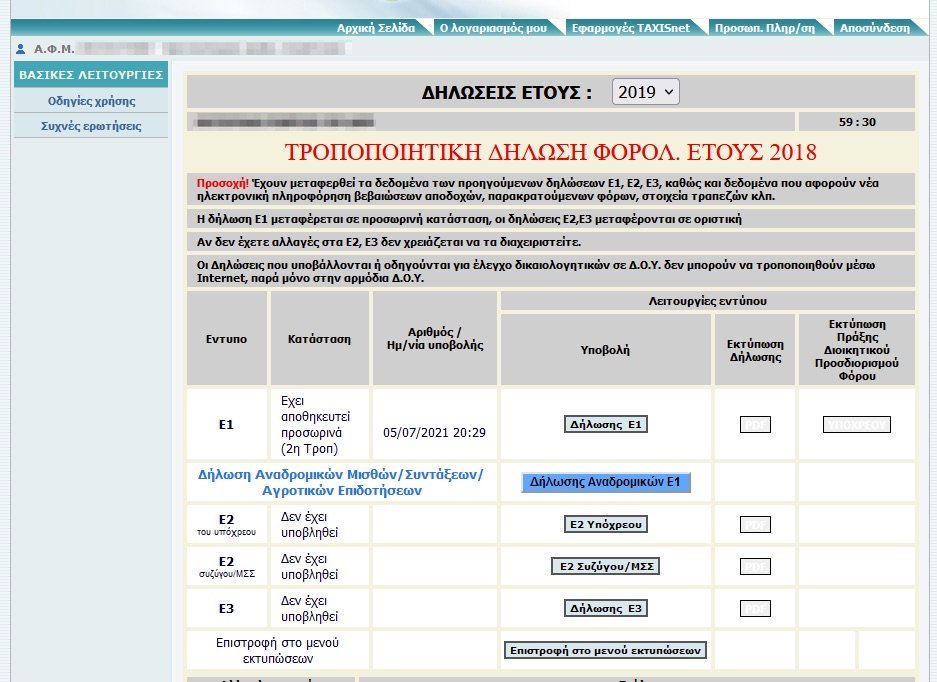
Task: Click the Δήλωσης Αναδρομικών Ε1 button
Action: pyautogui.click(x=605, y=482)
